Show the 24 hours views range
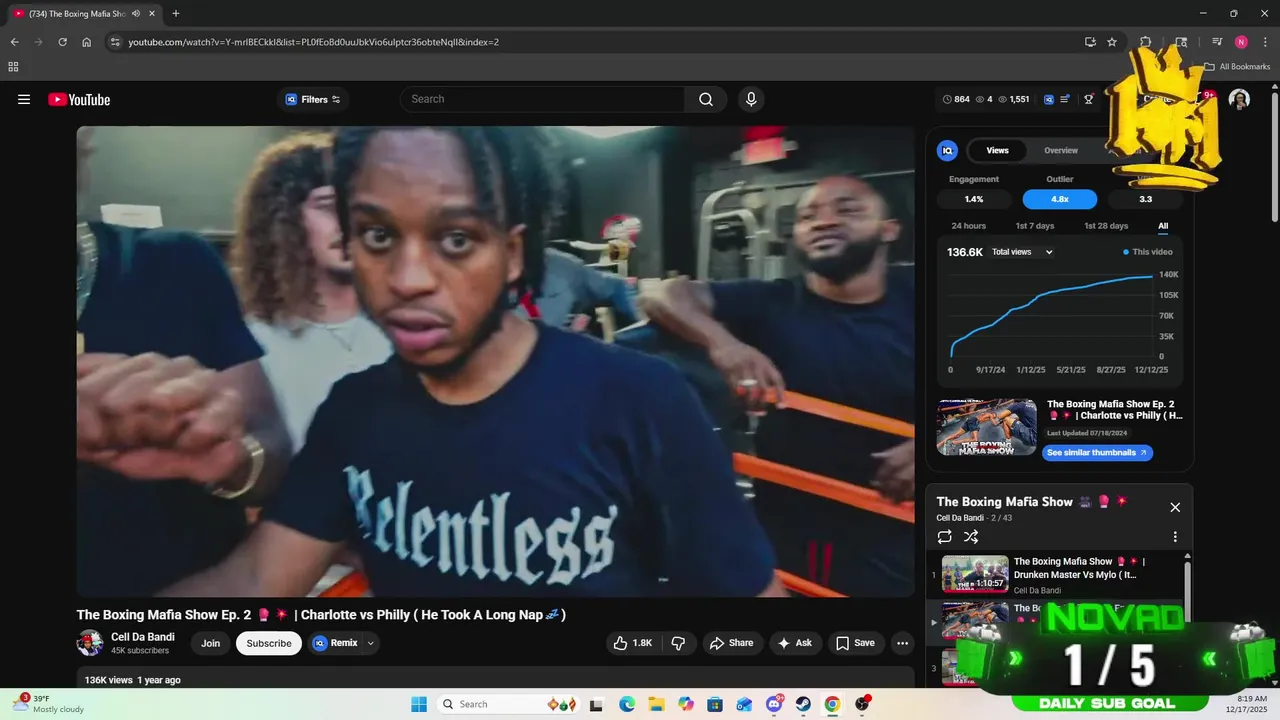1280x720 pixels. click(x=968, y=226)
